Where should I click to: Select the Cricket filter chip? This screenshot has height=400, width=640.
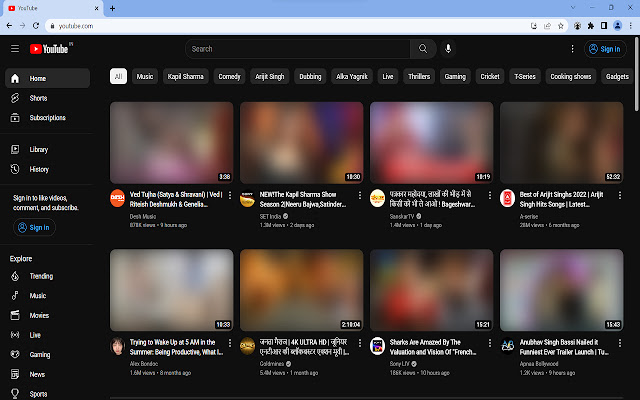490,76
